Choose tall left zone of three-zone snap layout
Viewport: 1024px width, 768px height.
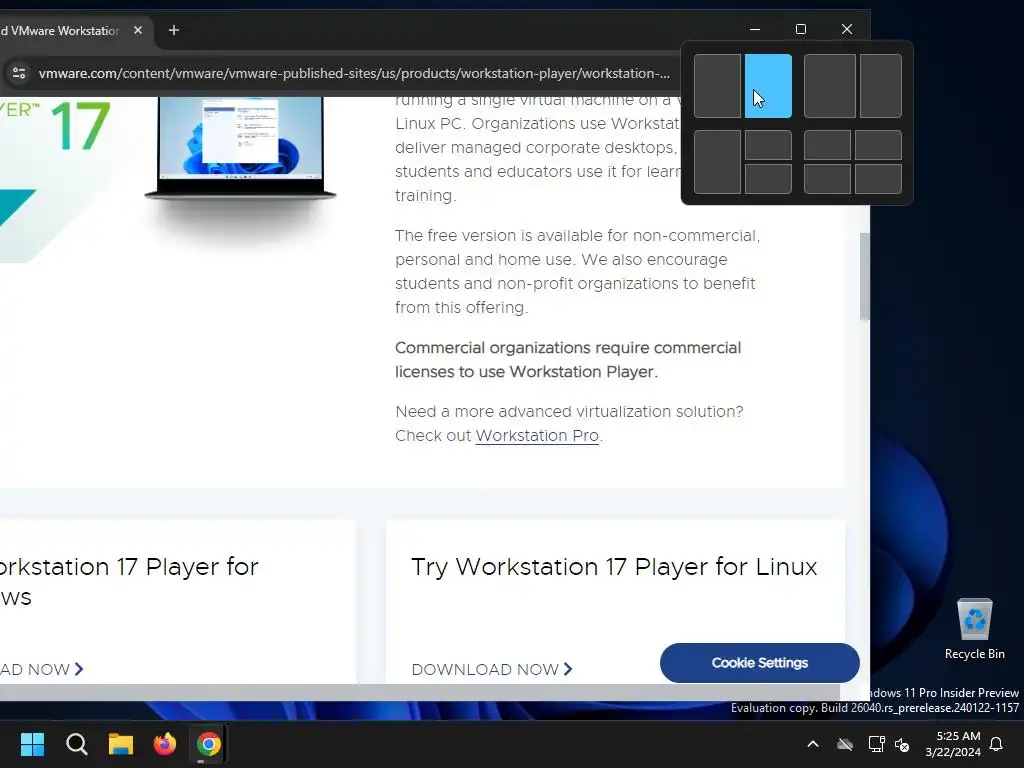[717, 162]
